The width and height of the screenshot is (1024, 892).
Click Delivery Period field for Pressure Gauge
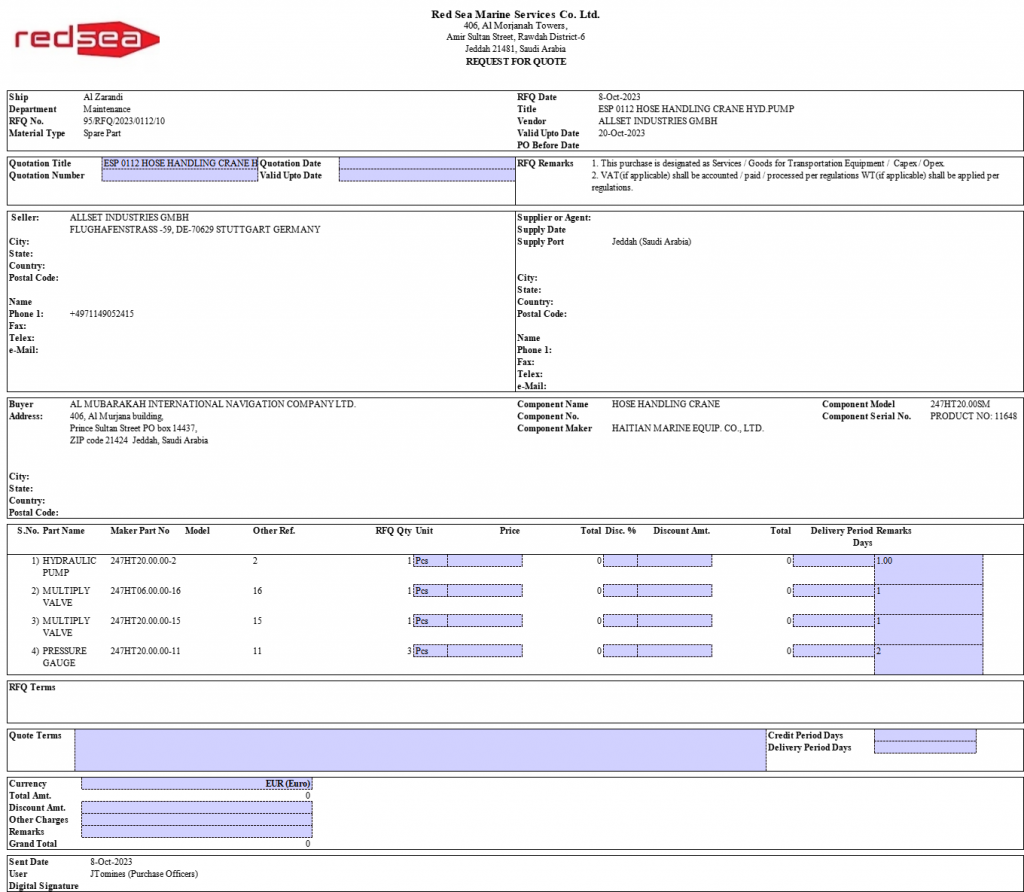pyautogui.click(x=834, y=651)
